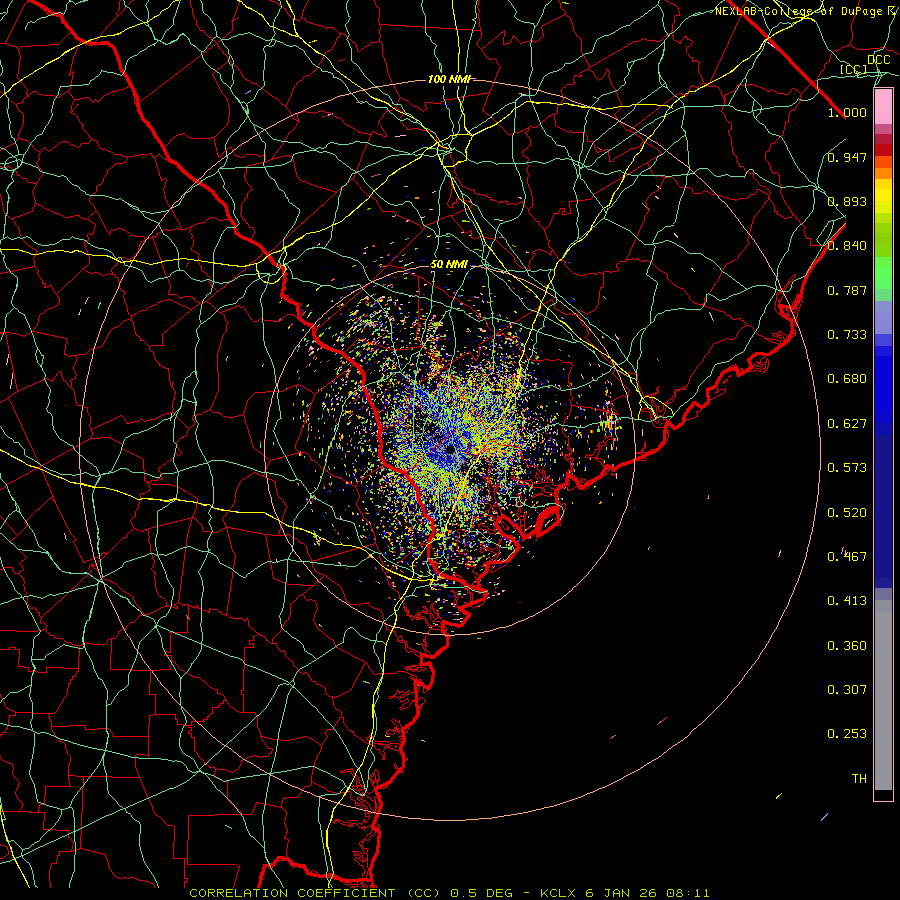Click the 0.627 scale value
The image size is (900, 900).
(x=847, y=424)
